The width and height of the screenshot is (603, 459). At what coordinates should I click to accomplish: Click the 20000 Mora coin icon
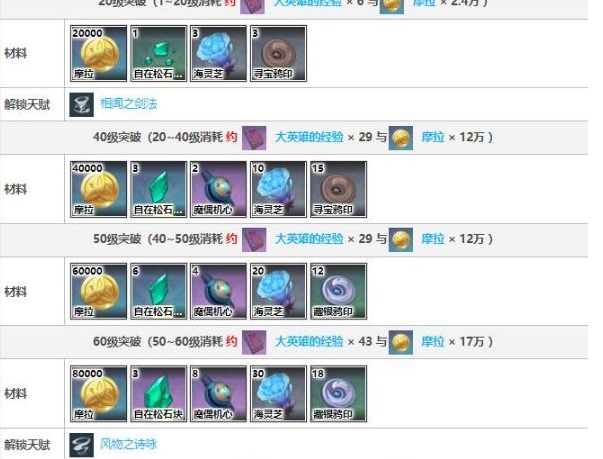click(98, 53)
